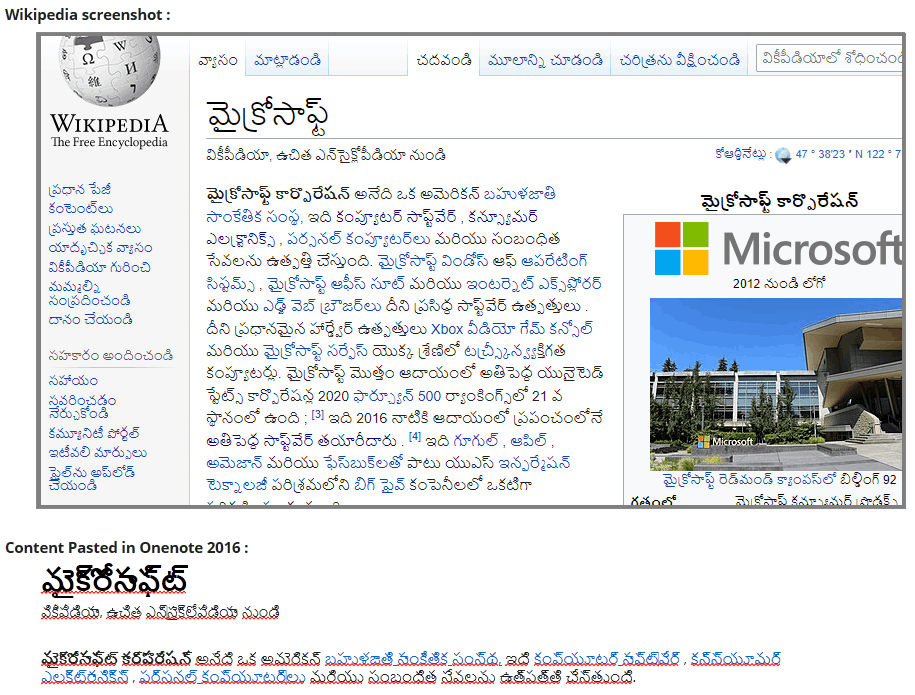Click the ఫార్చ్యూన్ 500 link

pyautogui.click(x=396, y=396)
